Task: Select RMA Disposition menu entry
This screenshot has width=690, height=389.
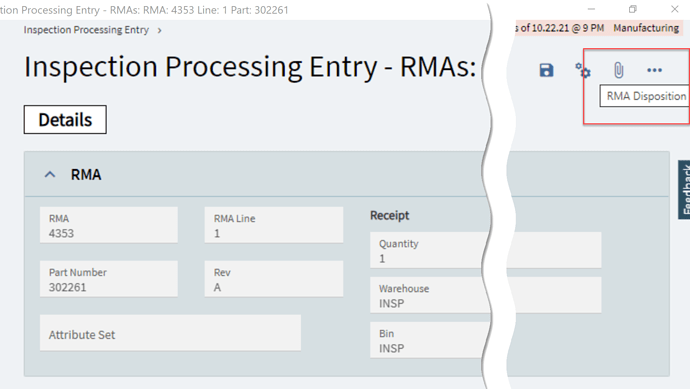Action: 646,96
